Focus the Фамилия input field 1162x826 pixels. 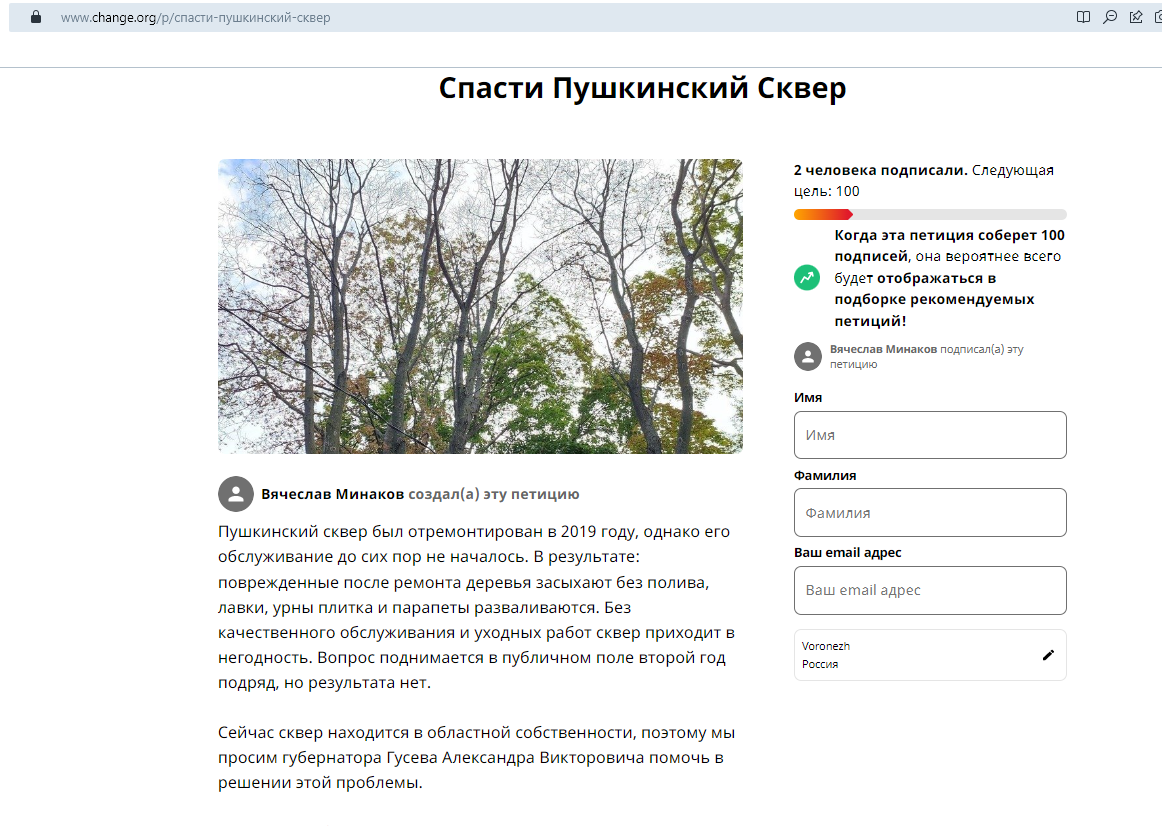[x=930, y=513]
